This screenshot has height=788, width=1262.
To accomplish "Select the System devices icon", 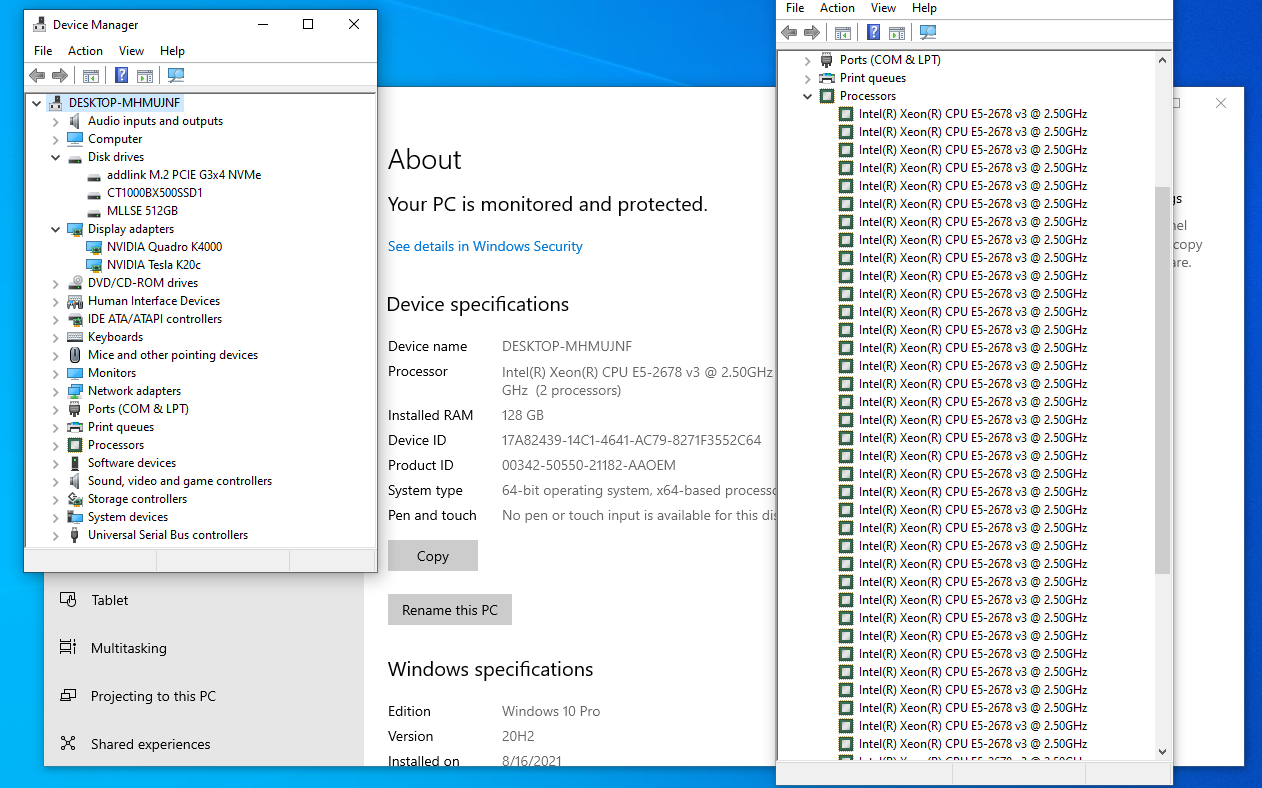I will tap(75, 517).
